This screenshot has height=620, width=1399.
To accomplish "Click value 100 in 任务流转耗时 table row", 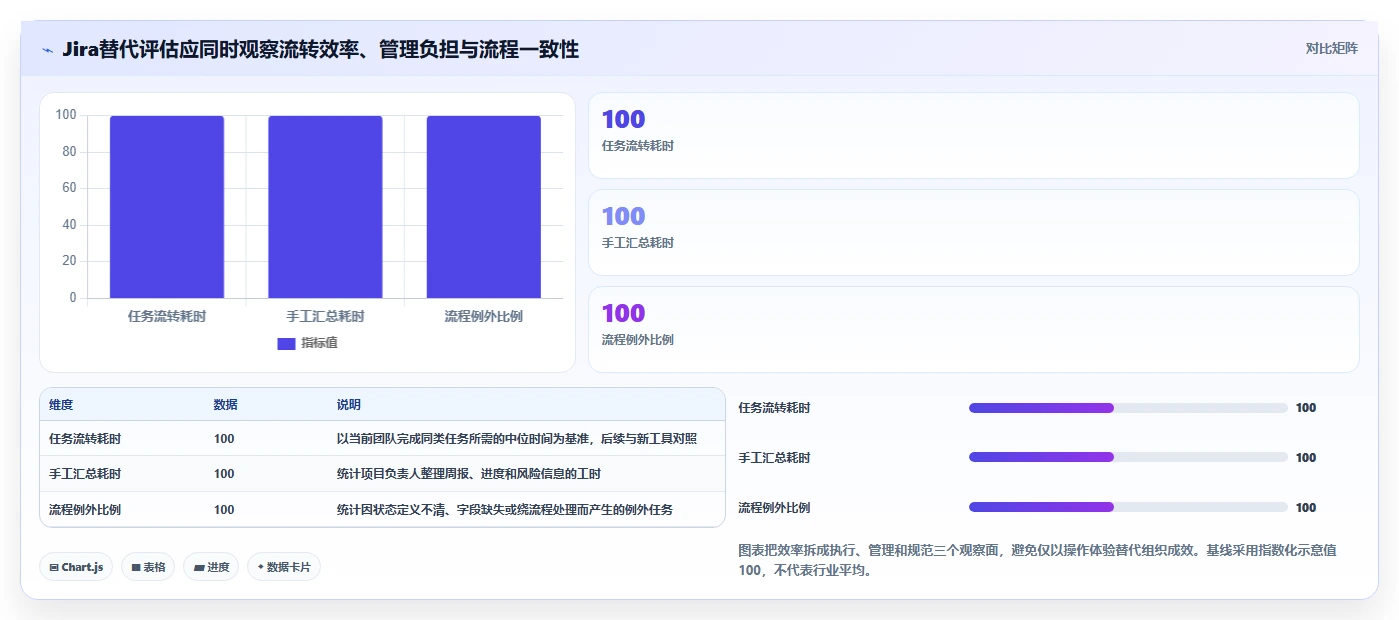I will click(224, 439).
